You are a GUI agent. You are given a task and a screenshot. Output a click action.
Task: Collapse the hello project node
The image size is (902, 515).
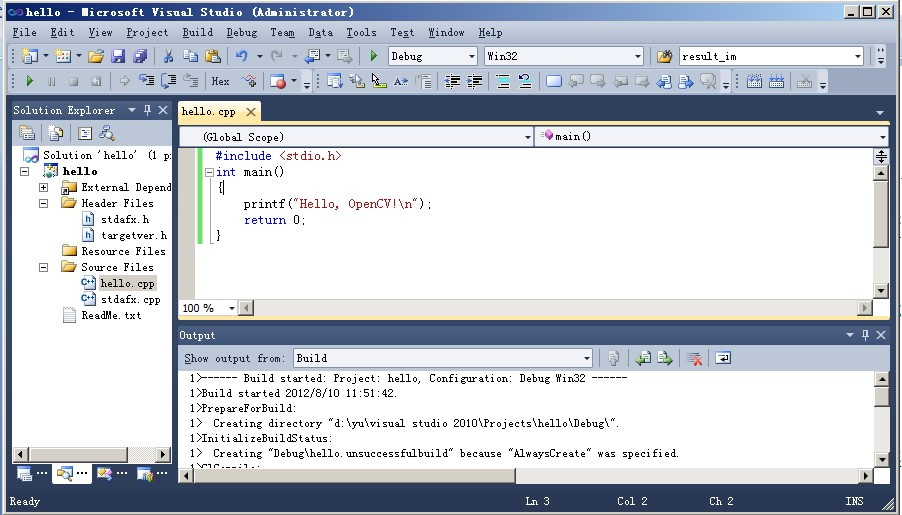(24, 171)
